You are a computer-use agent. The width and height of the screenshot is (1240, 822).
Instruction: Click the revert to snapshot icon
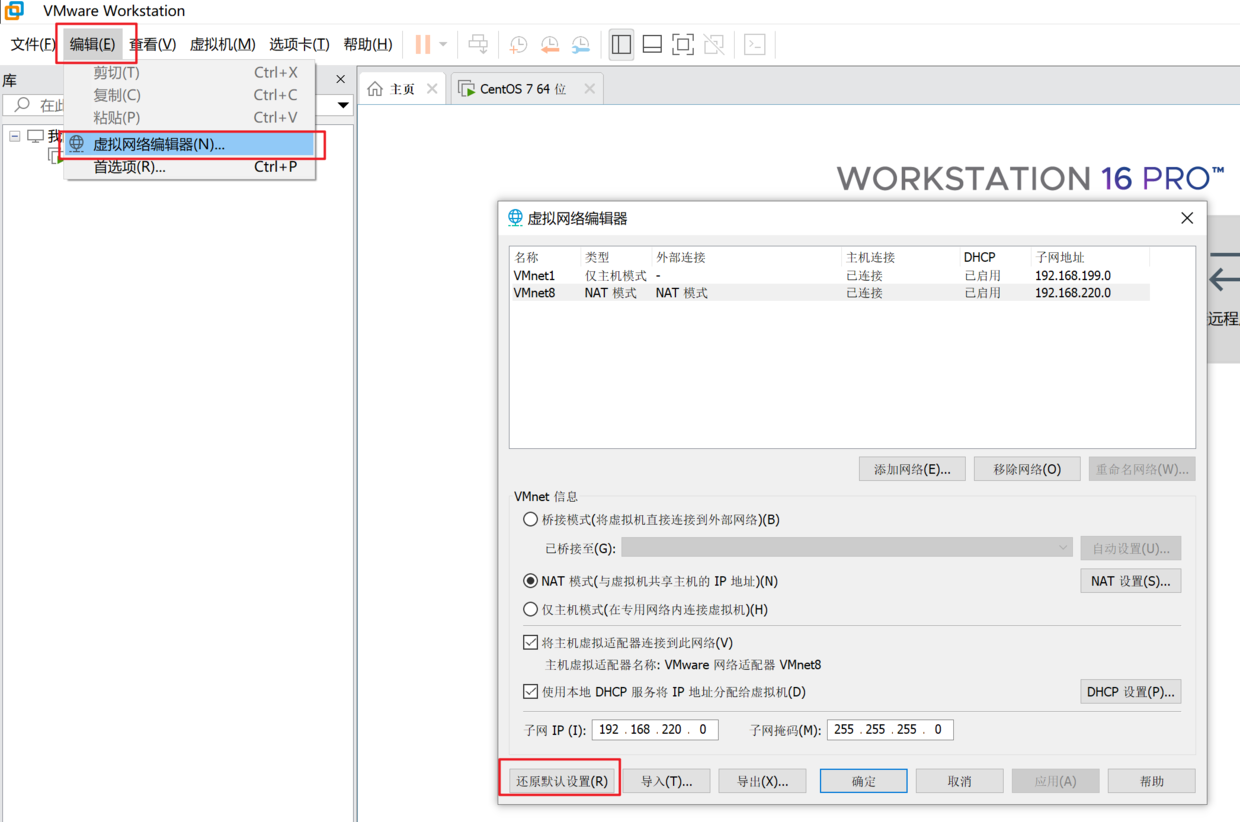550,44
